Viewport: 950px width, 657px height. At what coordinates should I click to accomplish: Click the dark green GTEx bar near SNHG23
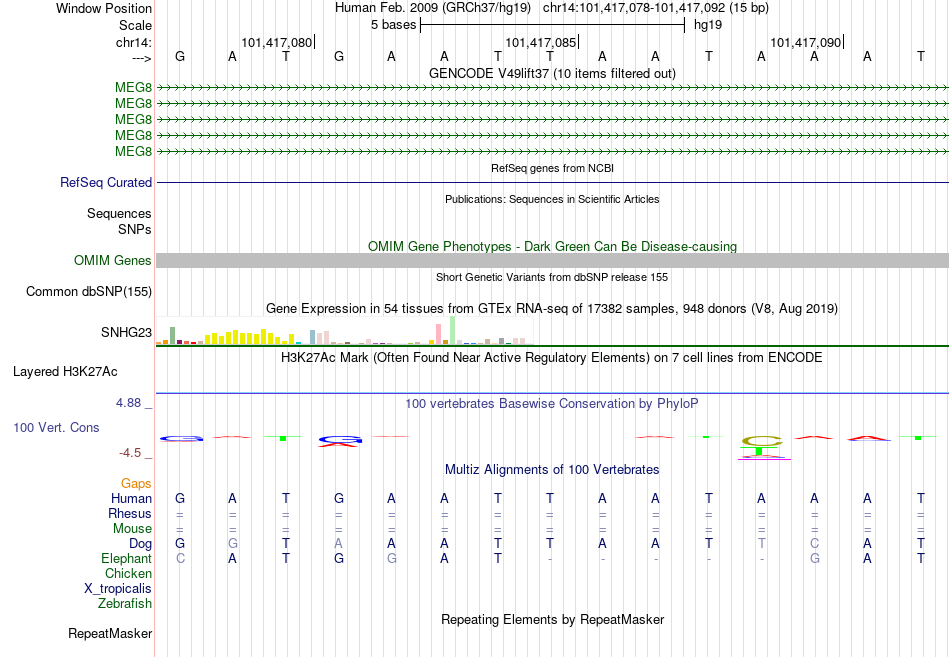point(172,335)
